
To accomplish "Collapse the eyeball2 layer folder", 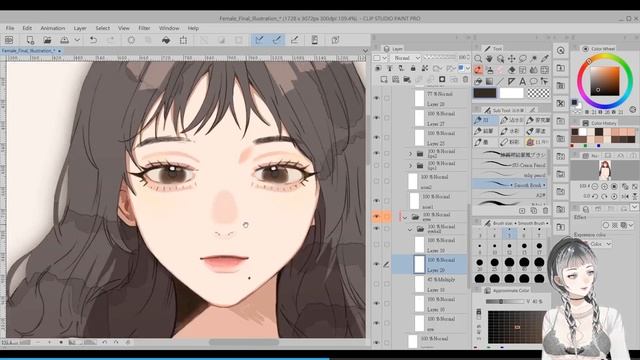I will 410,229.
